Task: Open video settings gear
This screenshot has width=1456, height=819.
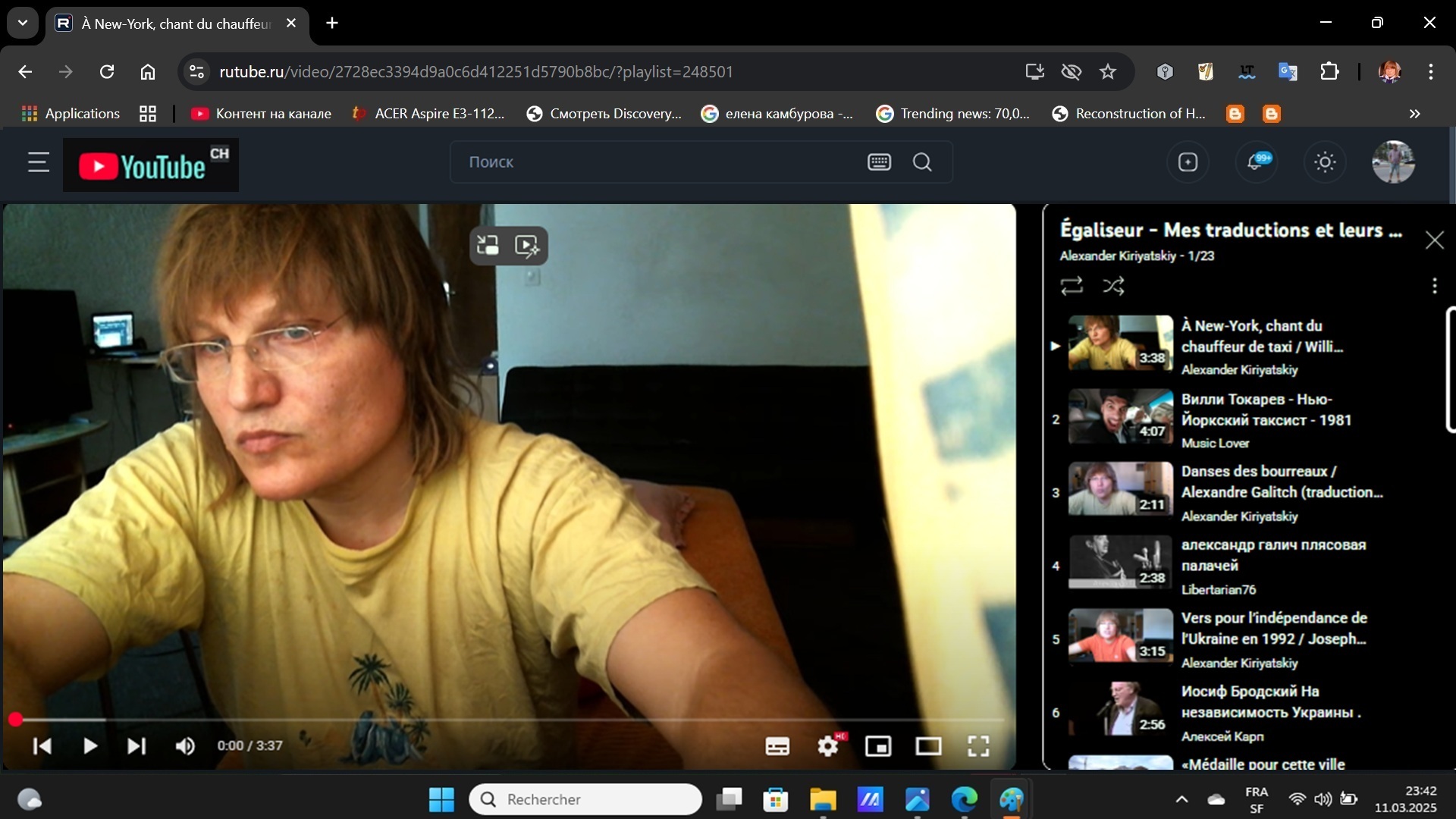Action: [827, 746]
